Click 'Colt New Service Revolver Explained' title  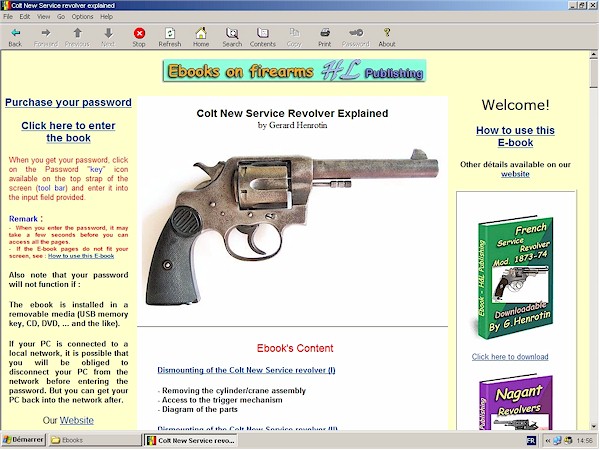[x=292, y=113]
